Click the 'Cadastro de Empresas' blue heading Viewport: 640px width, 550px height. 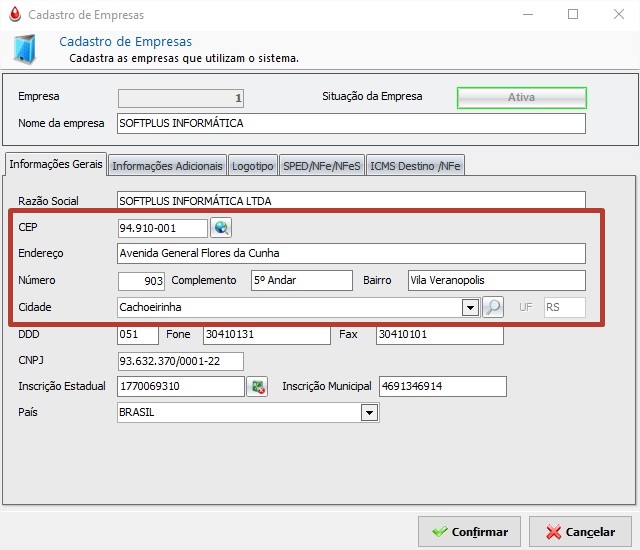pos(126,42)
